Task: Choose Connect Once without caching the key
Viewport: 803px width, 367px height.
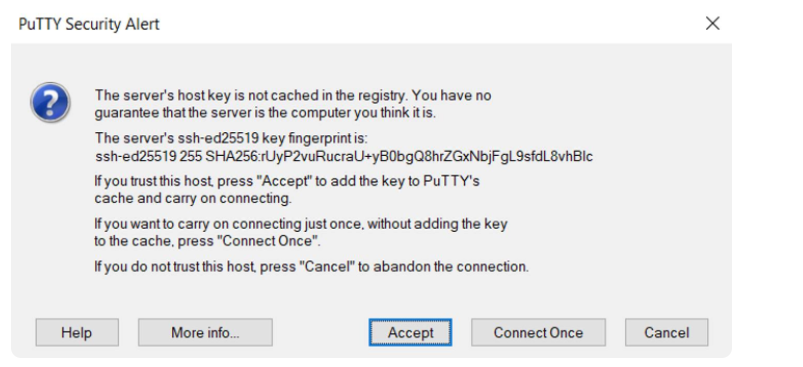Action: click(x=538, y=333)
